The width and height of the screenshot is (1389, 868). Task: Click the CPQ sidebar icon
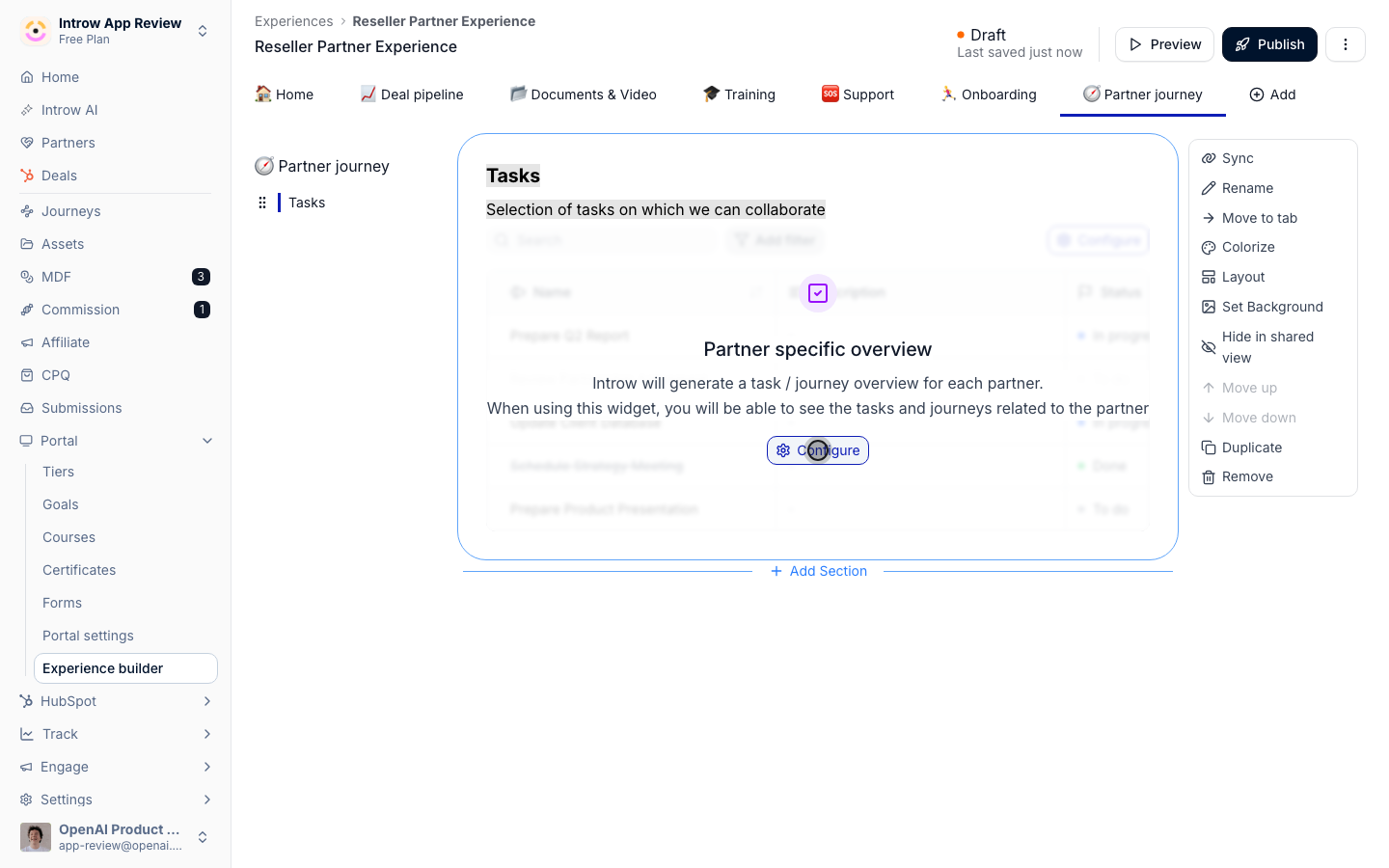click(27, 375)
